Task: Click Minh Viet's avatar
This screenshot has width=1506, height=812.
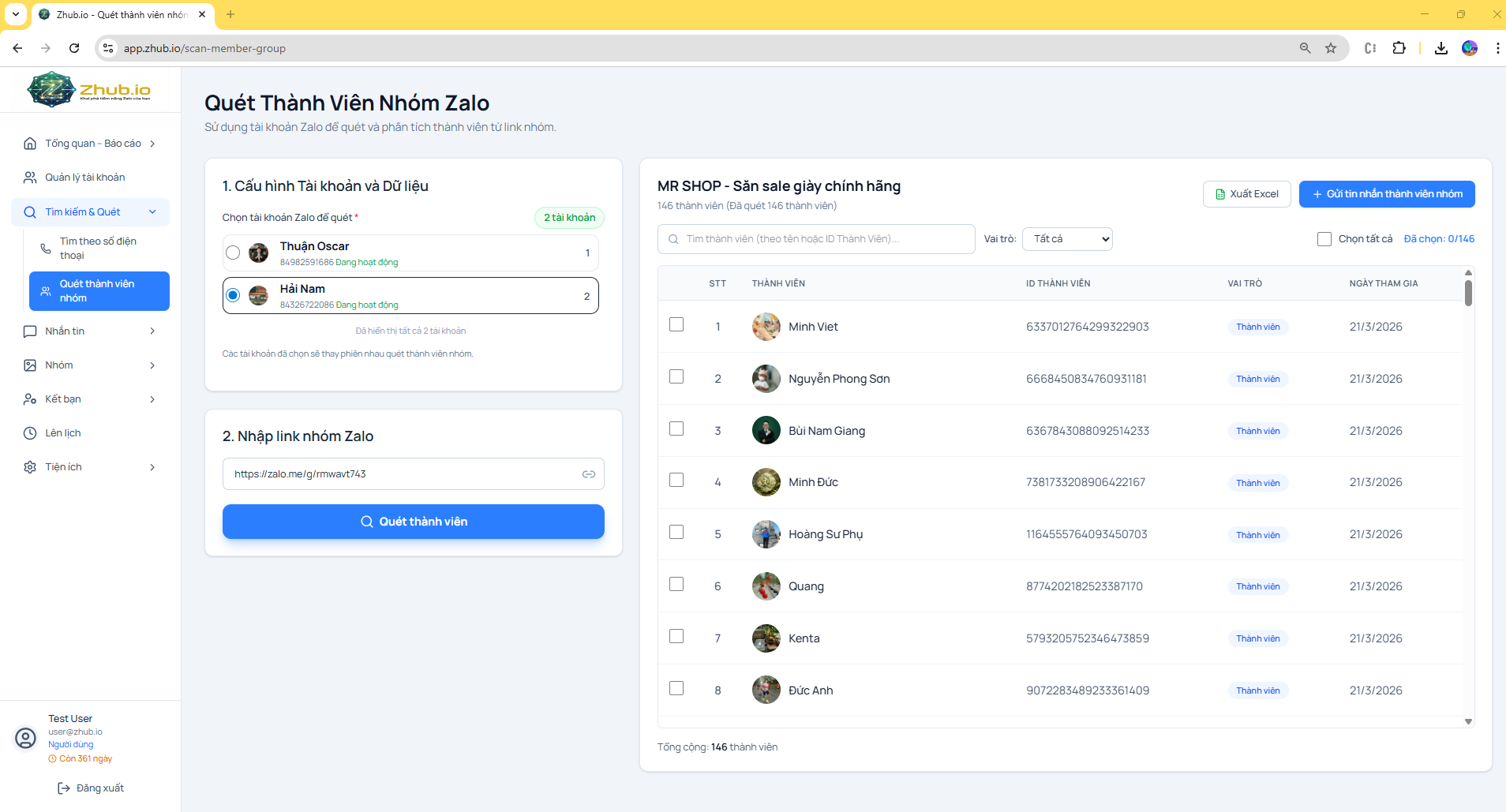Action: click(x=766, y=327)
